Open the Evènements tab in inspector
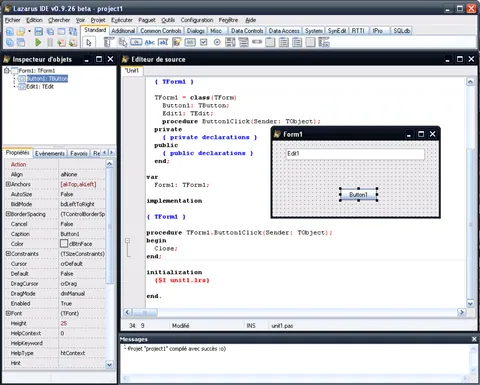This screenshot has height=385, width=480. click(50, 153)
